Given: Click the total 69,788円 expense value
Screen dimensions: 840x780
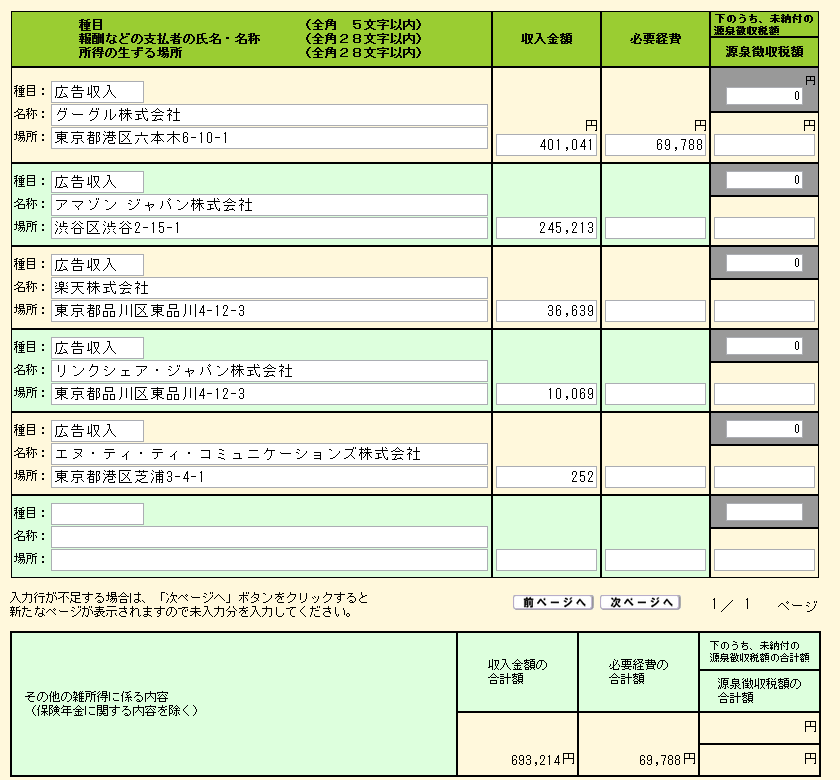Looking at the screenshot, I should (x=668, y=760).
